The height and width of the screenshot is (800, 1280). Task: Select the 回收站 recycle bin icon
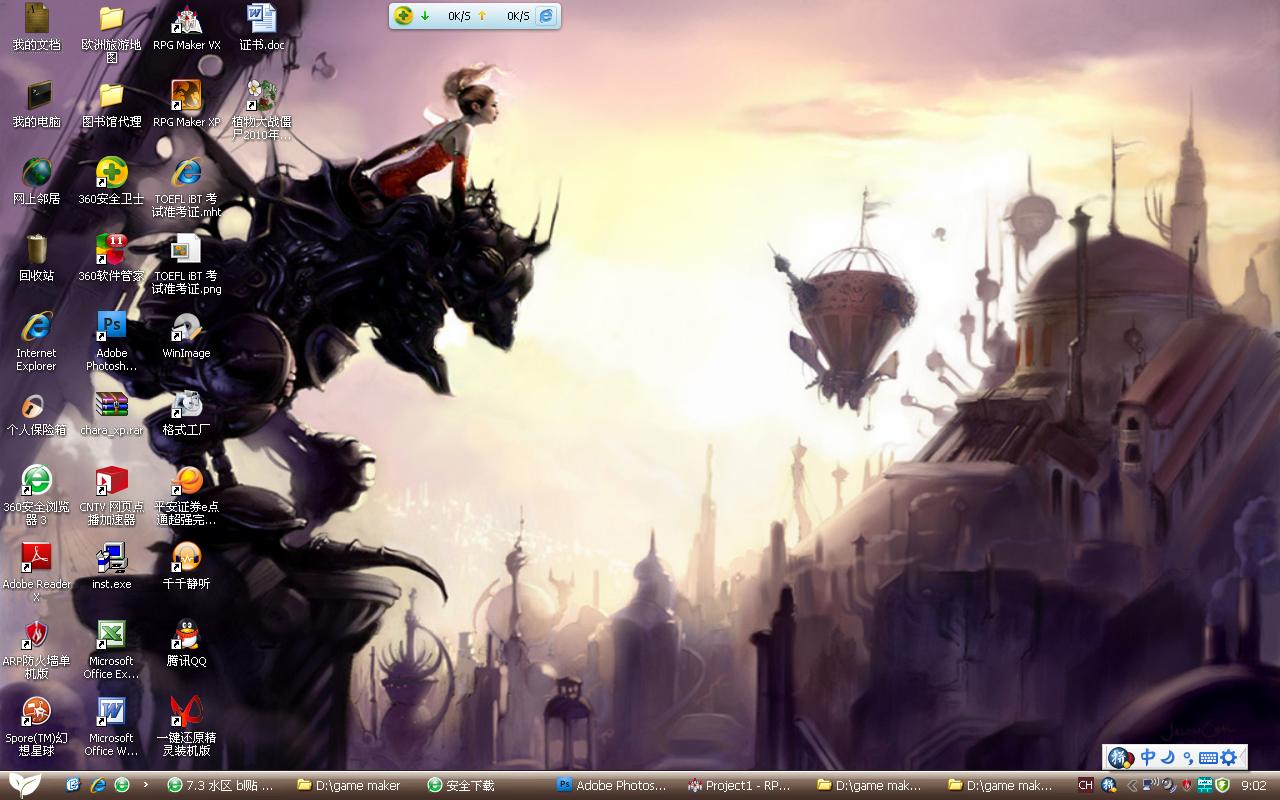[37, 258]
